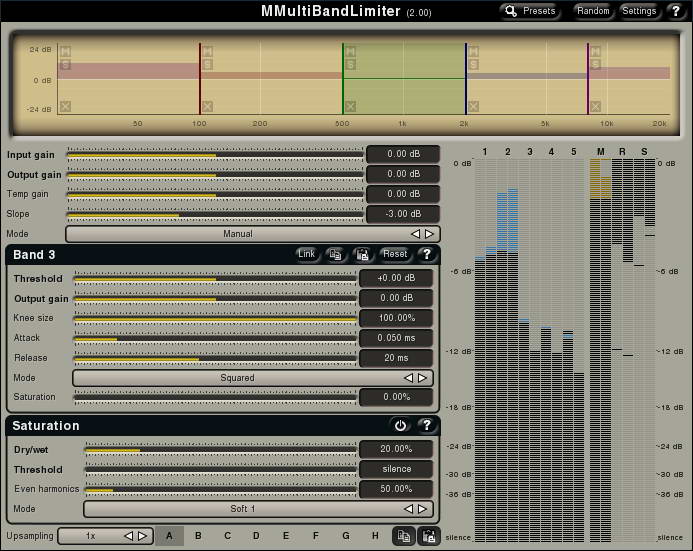This screenshot has width=693, height=551.
Task: Click the Input gain slider
Action: click(215, 154)
